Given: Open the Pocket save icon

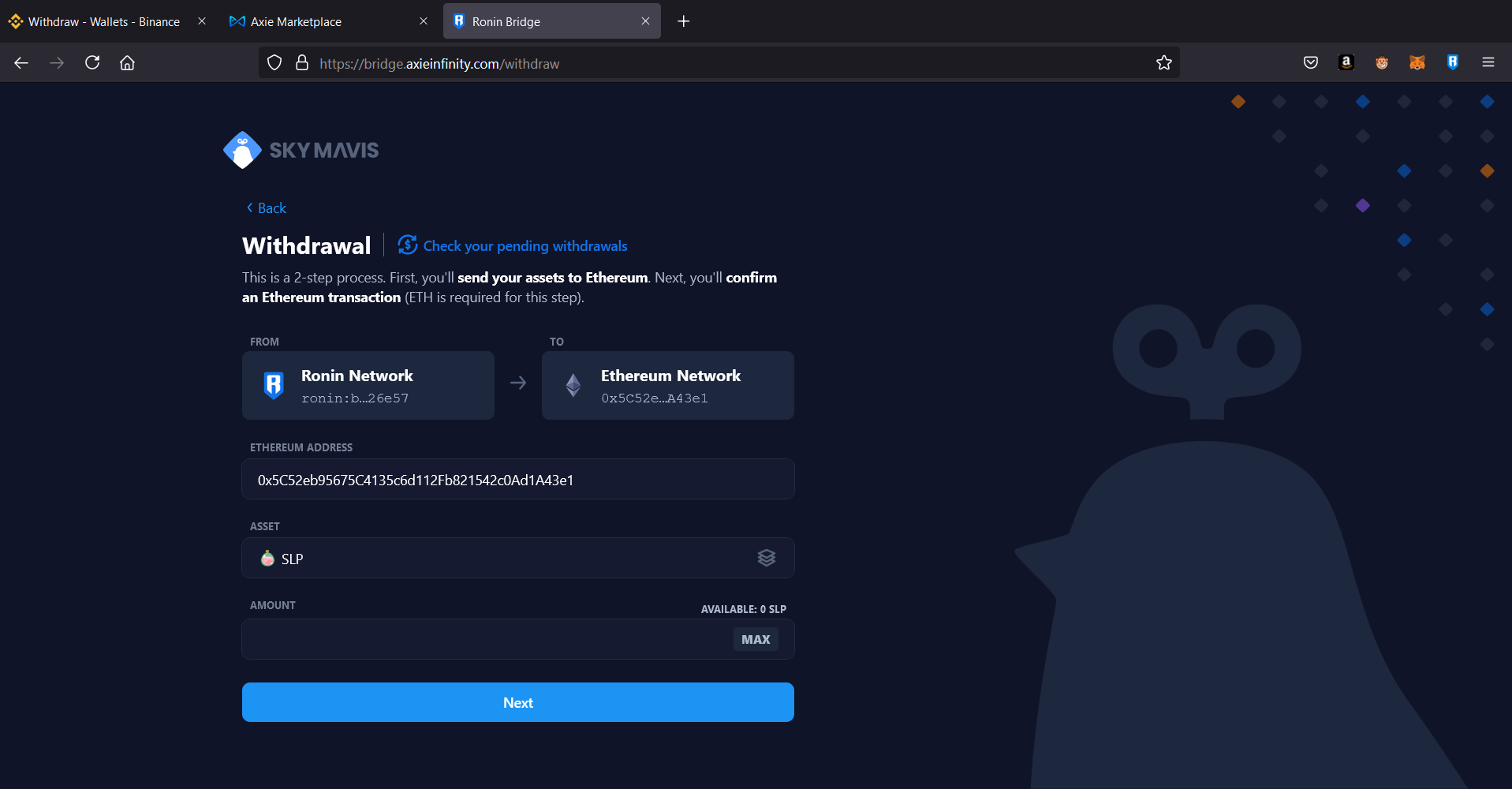Looking at the screenshot, I should tap(1311, 63).
